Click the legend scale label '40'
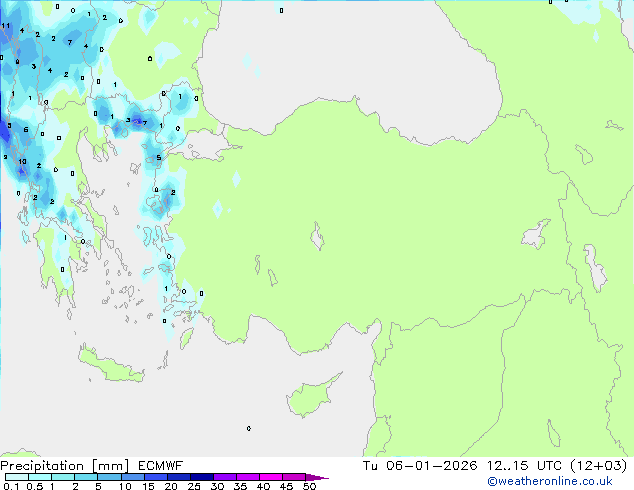The image size is (634, 490). click(263, 486)
